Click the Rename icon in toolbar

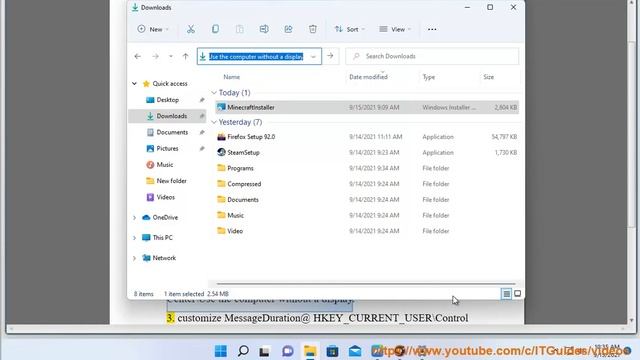[264, 29]
